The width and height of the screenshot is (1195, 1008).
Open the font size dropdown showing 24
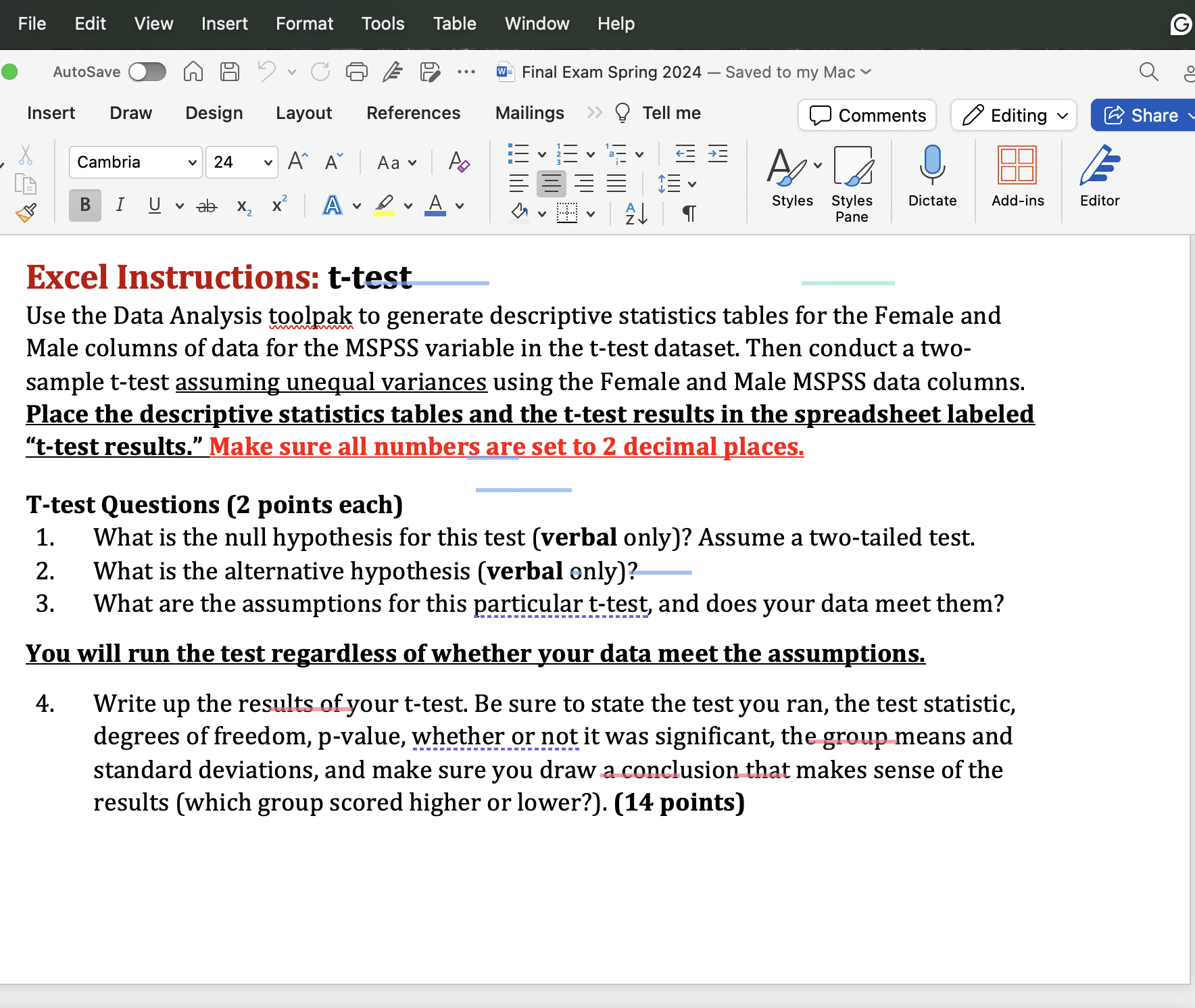tap(241, 162)
